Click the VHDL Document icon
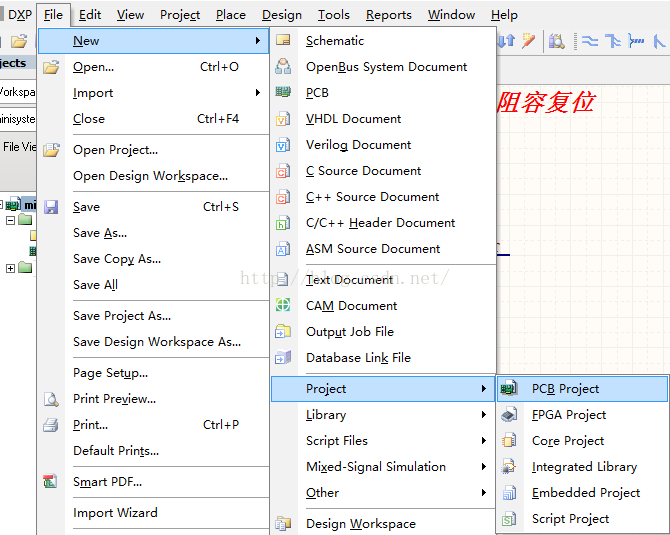 283,118
